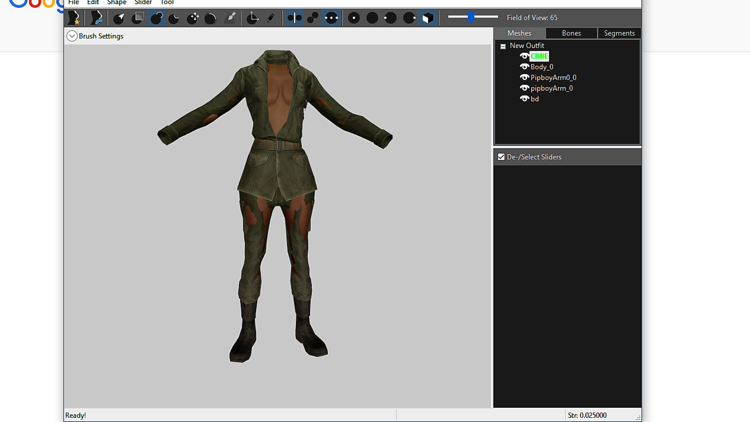Switch to the Bones tab
This screenshot has width=750, height=422.
click(571, 33)
